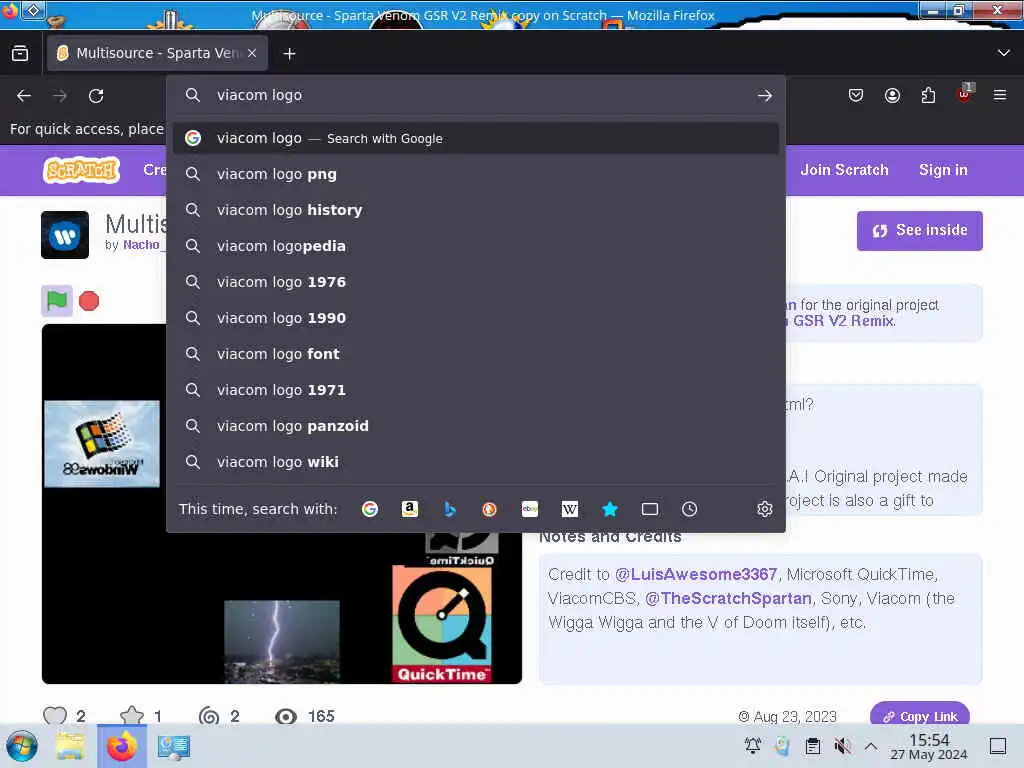Click Sign in link
Image resolution: width=1024 pixels, height=768 pixels.
[x=943, y=170]
